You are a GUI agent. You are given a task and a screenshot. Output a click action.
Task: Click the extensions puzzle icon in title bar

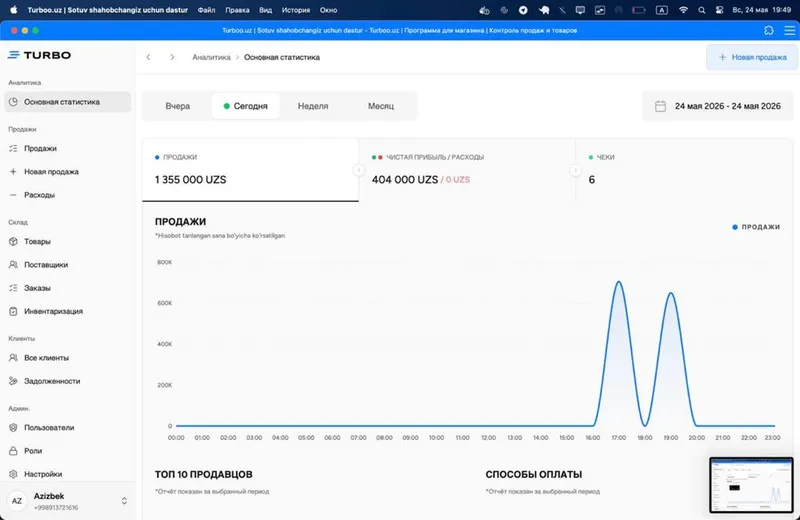[769, 31]
